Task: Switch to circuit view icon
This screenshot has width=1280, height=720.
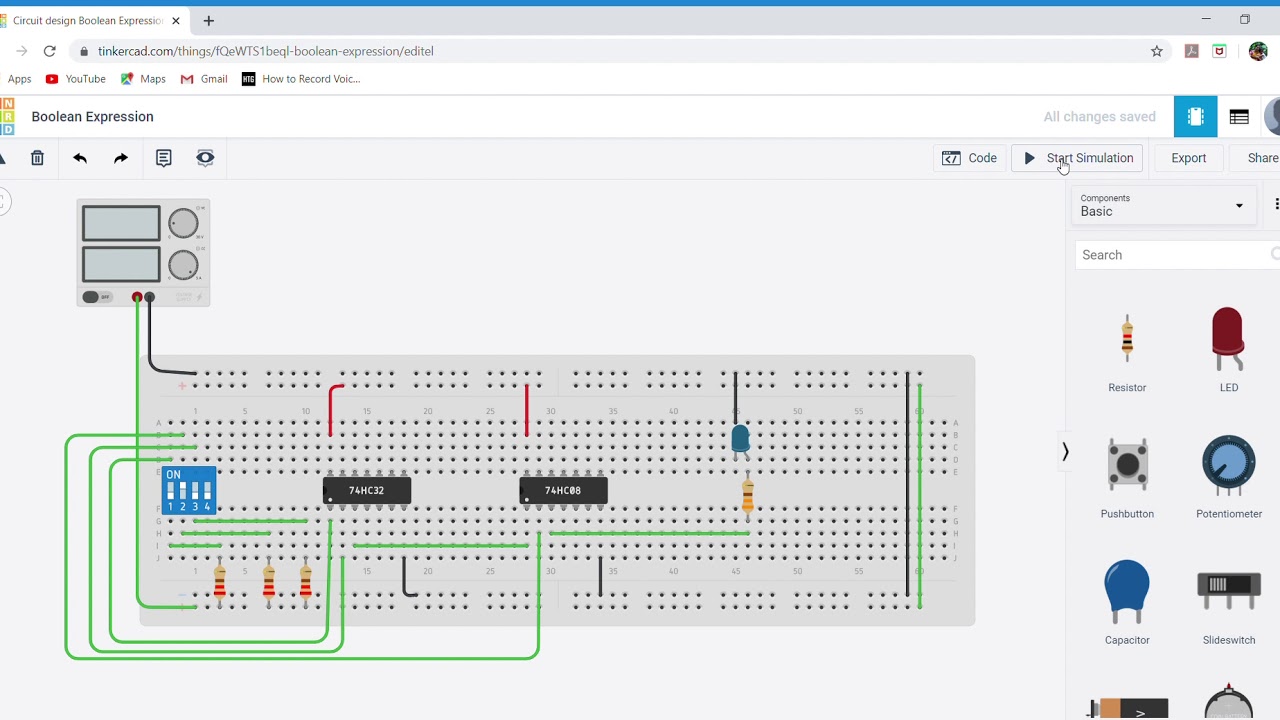Action: (1195, 117)
